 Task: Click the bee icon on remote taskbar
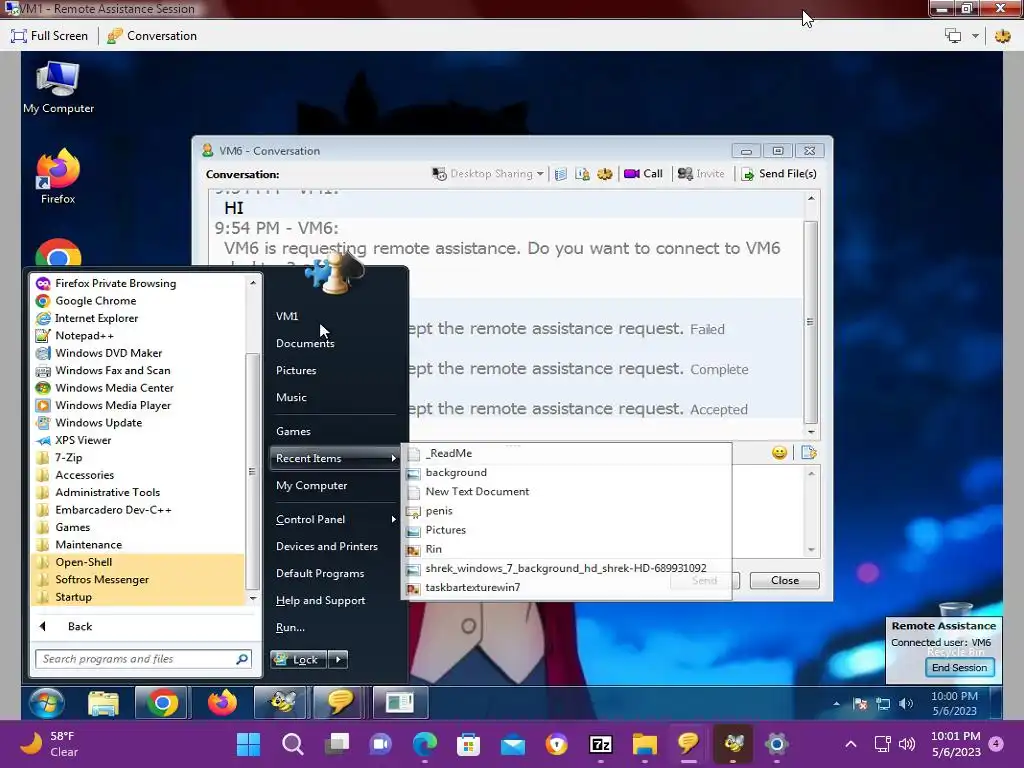(x=281, y=703)
